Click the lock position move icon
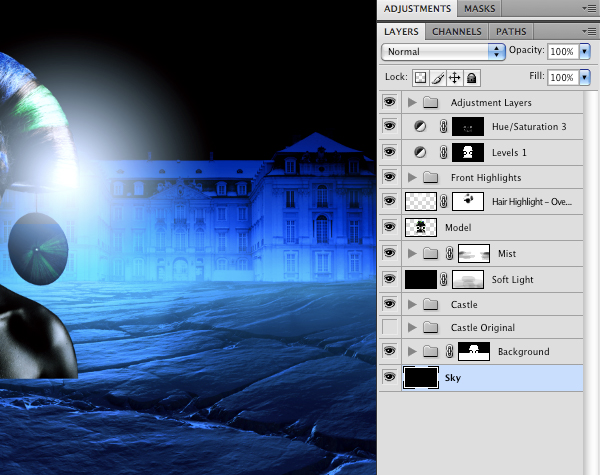Viewport: 600px width, 475px height. point(455,78)
